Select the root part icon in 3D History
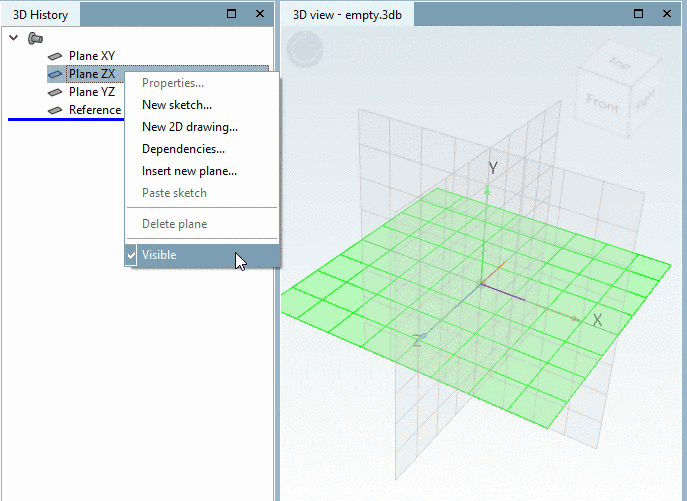Screen dimensions: 687x501 point(35,39)
